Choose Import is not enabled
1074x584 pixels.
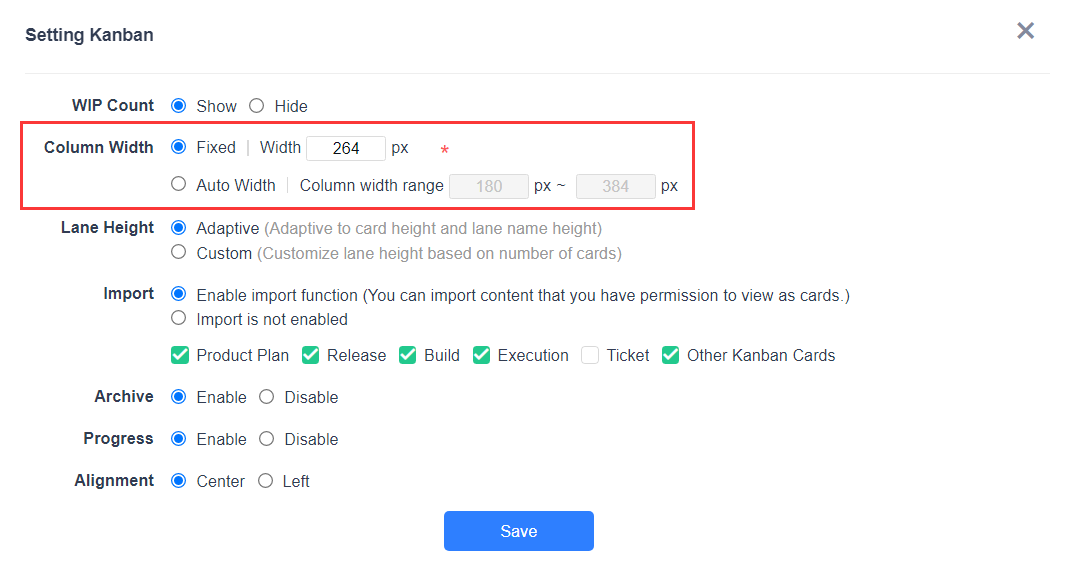179,319
